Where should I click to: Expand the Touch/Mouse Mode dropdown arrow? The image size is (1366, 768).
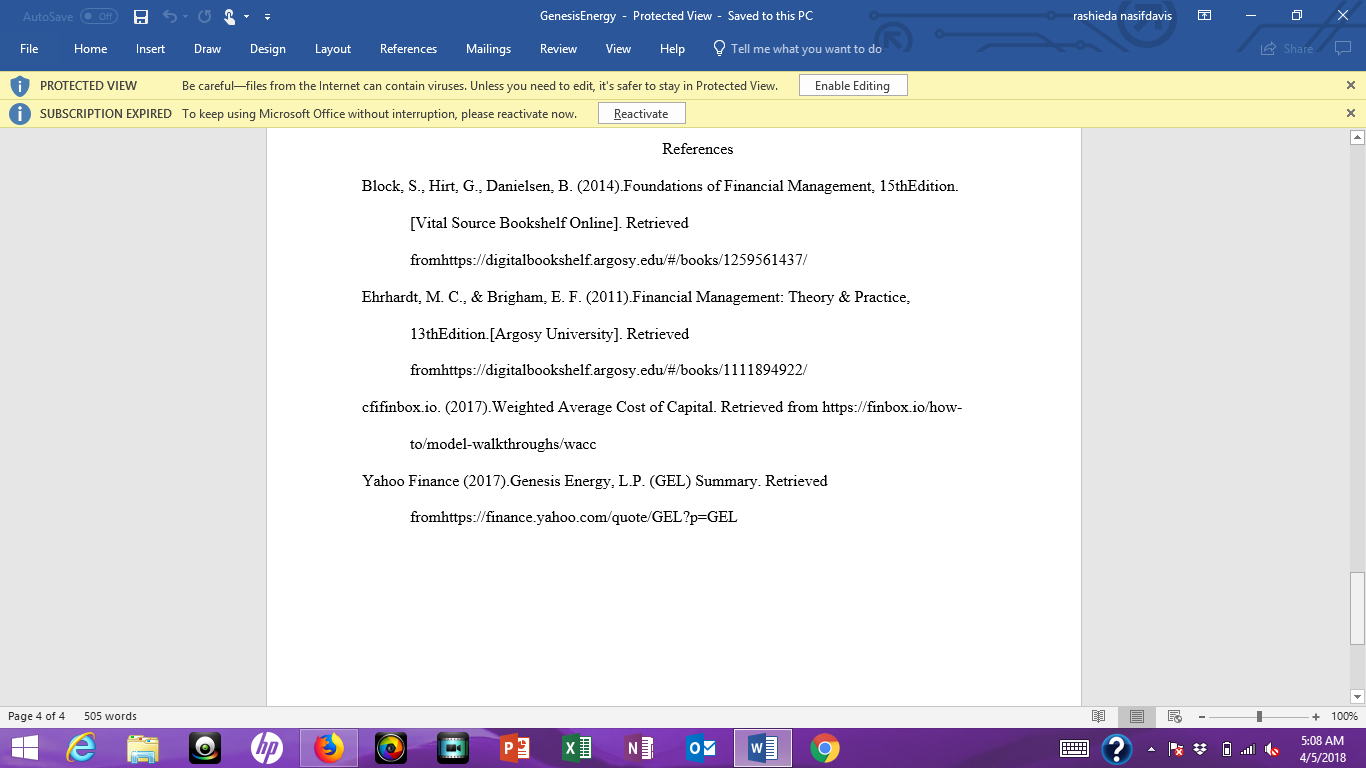click(x=246, y=17)
